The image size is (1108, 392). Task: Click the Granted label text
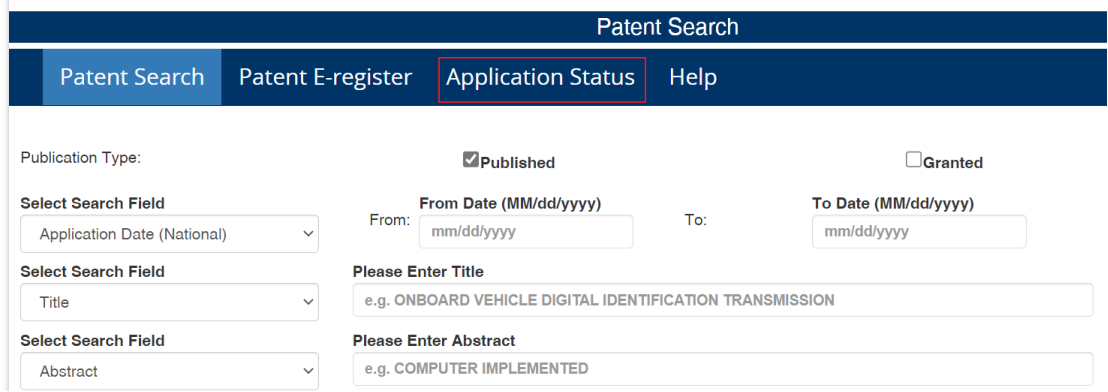tap(953, 163)
